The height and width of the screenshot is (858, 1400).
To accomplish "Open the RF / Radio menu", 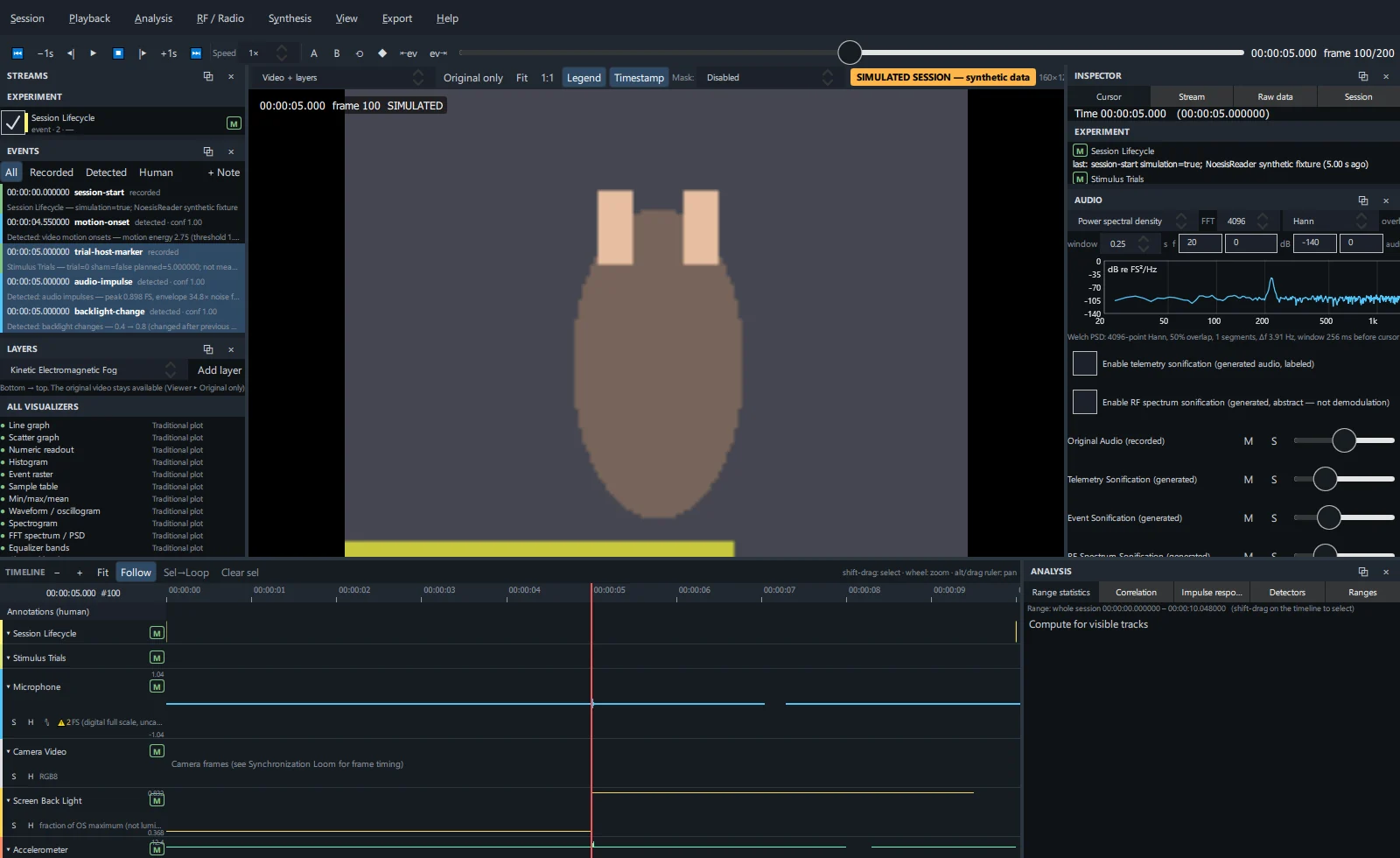I will click(x=220, y=18).
